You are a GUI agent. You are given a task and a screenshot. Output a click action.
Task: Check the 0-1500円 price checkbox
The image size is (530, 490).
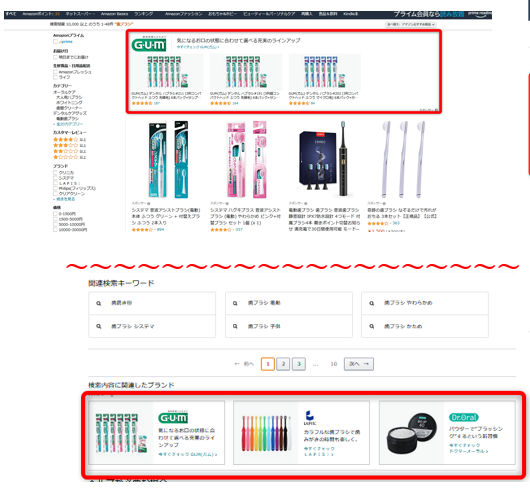pos(55,214)
